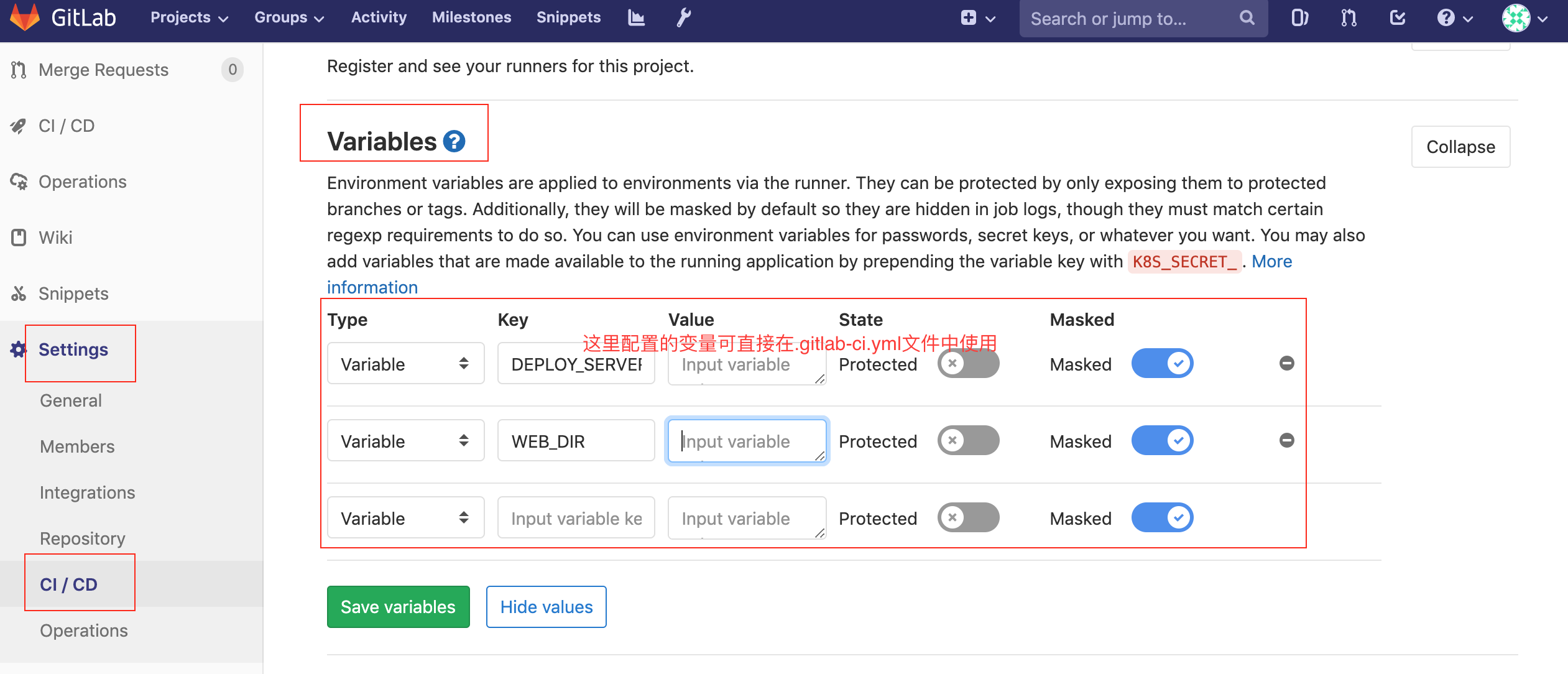Screen dimensions: 1568x674
Task: Open the issues icon in the navbar
Action: (x=1299, y=18)
